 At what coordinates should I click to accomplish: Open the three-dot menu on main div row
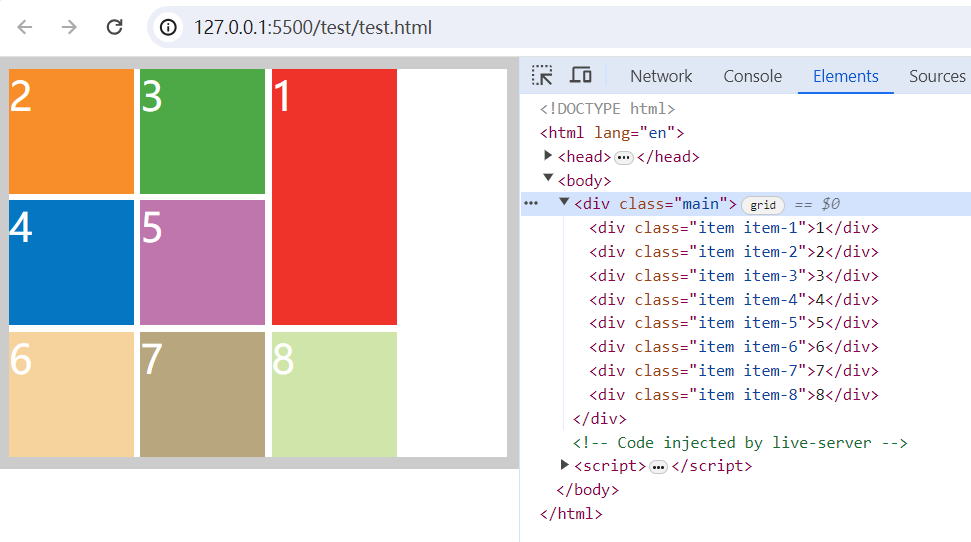[x=531, y=204]
